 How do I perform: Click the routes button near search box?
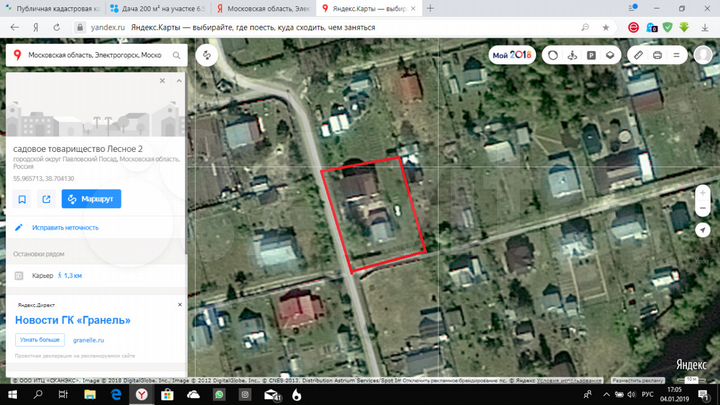[207, 56]
